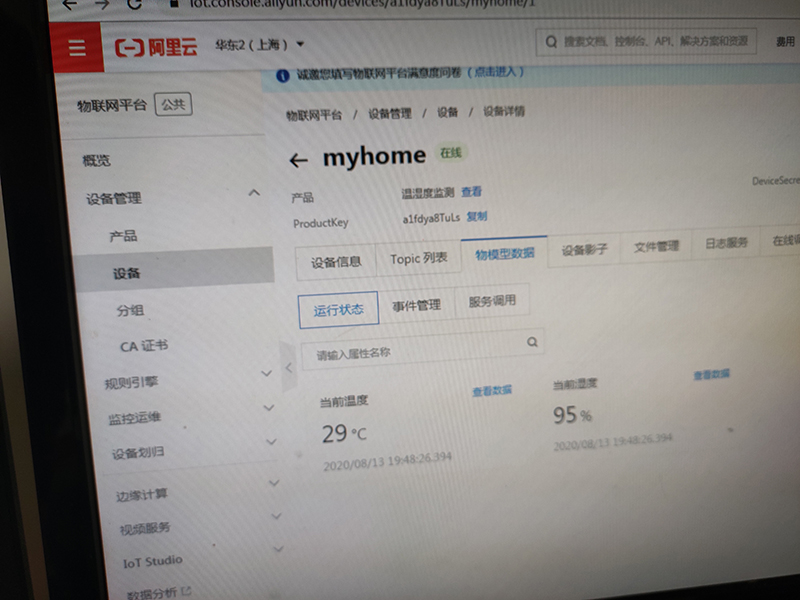Expand the 边缘计算 section chevron
Viewport: 800px width, 600px height.
tap(274, 483)
